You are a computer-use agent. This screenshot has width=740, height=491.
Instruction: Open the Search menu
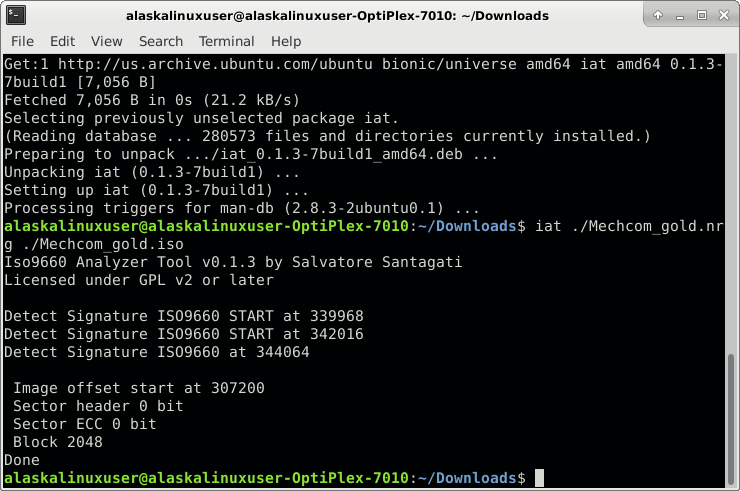[x=161, y=41]
